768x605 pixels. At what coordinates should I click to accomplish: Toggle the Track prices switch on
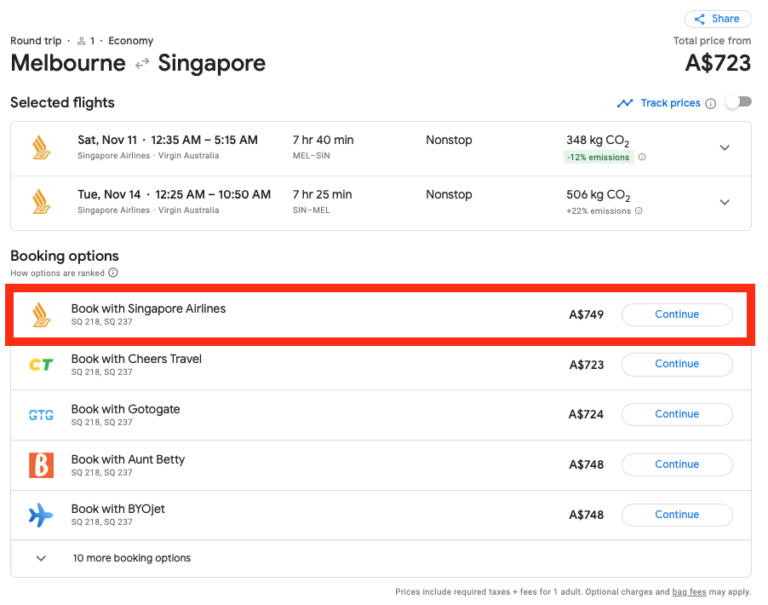[x=739, y=102]
